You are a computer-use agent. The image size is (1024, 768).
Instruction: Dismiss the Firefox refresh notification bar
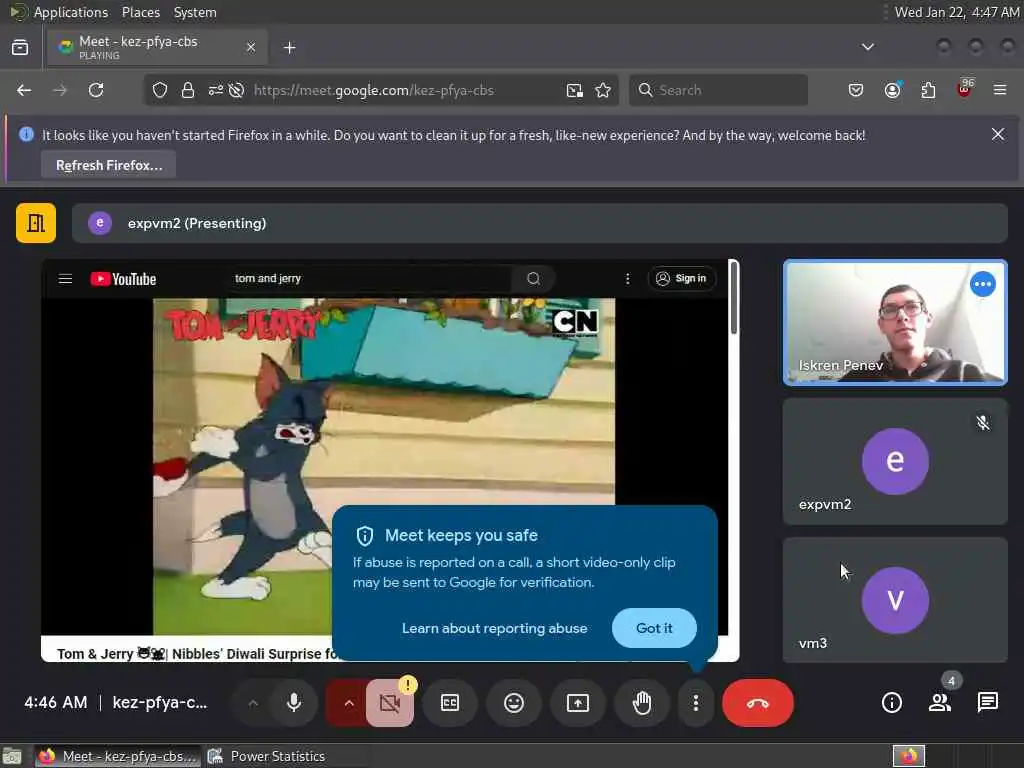(997, 135)
